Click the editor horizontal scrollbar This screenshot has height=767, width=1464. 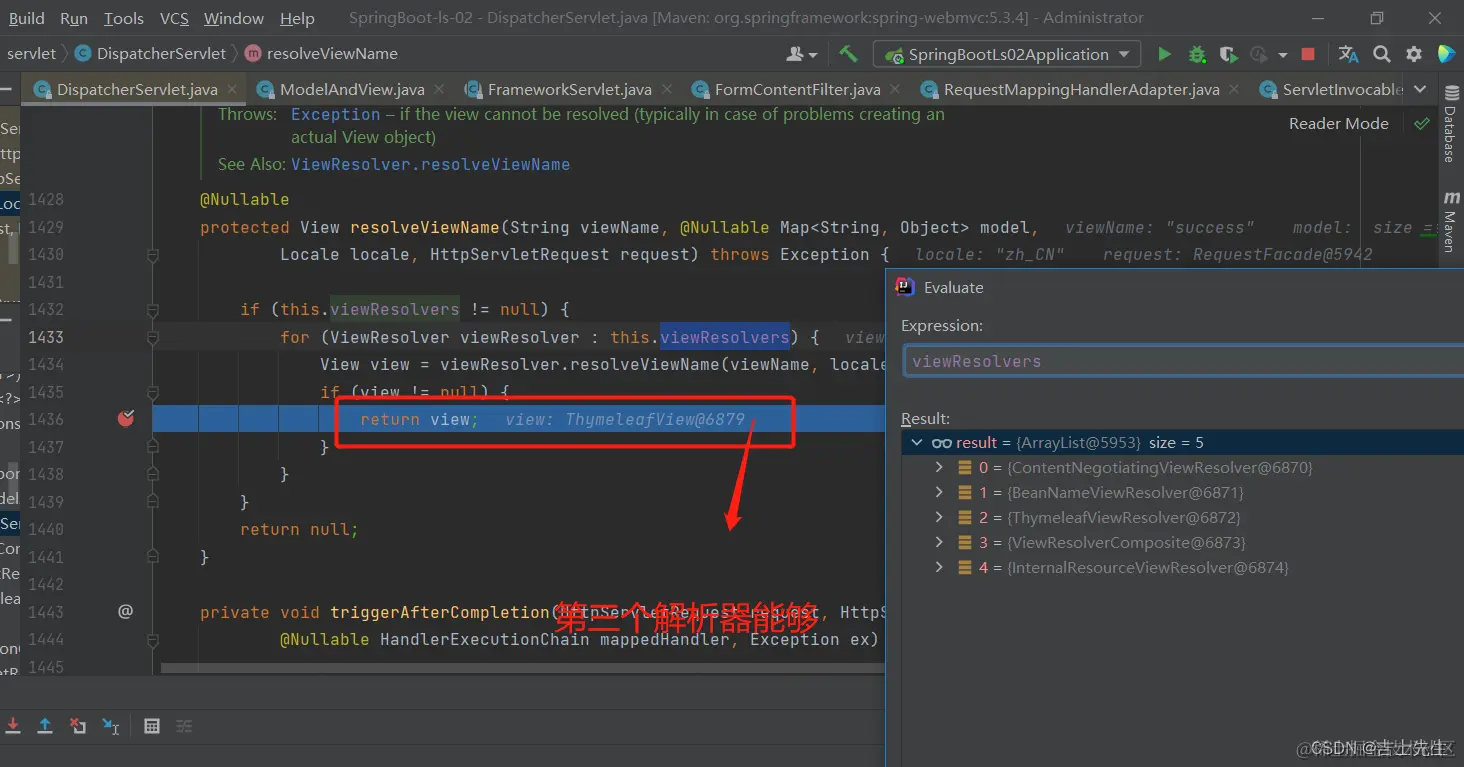pos(522,667)
